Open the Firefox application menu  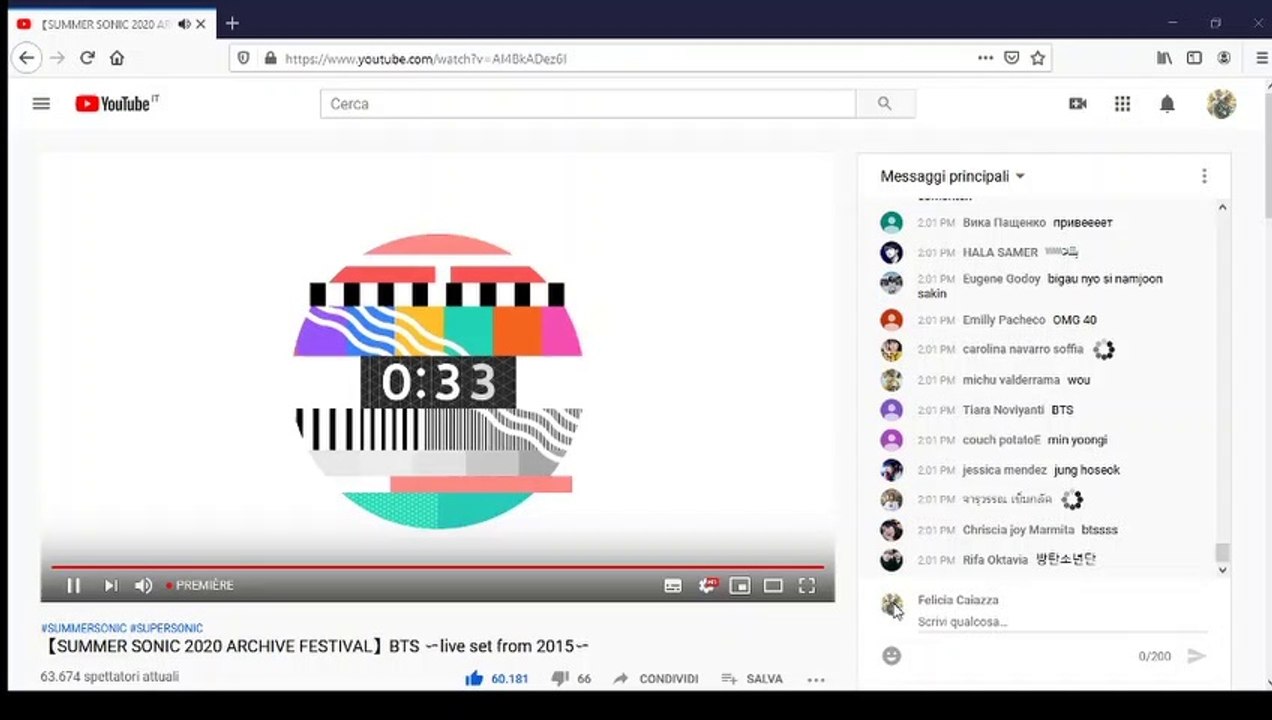[1261, 58]
